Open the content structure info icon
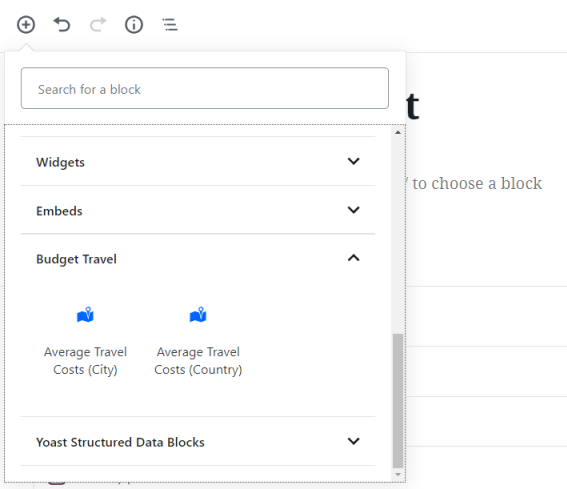This screenshot has width=567, height=489. (134, 25)
